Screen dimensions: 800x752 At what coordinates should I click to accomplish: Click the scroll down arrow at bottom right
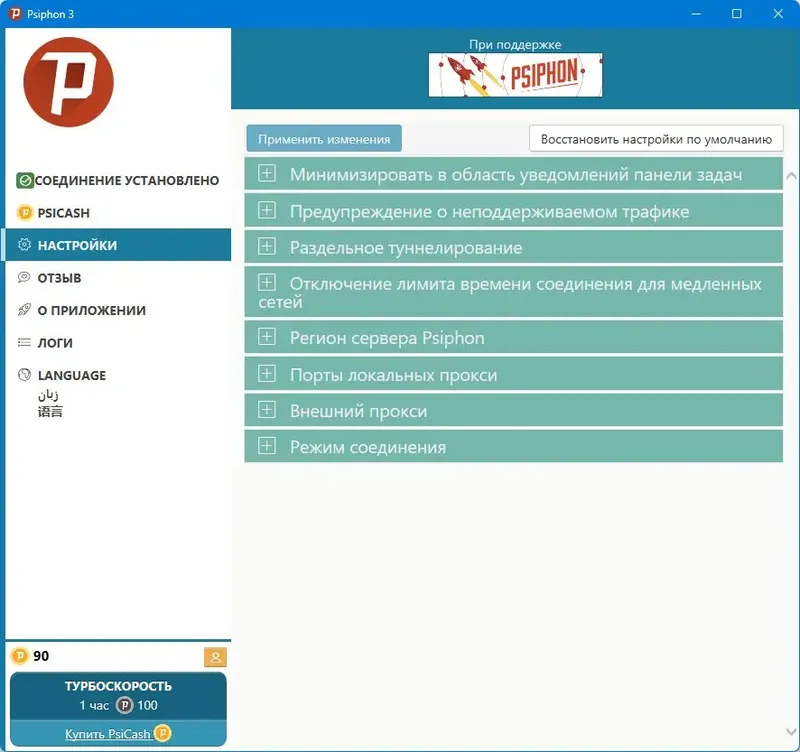791,732
